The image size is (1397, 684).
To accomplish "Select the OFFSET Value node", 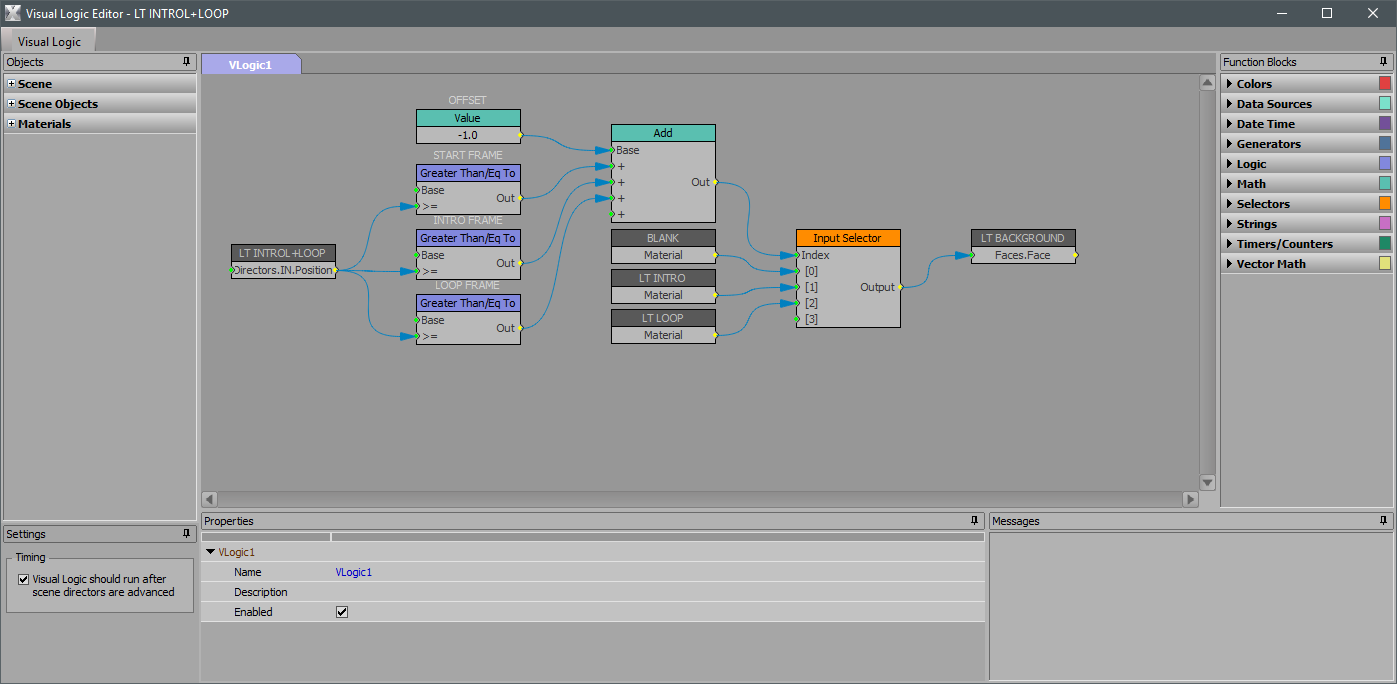I will (468, 118).
